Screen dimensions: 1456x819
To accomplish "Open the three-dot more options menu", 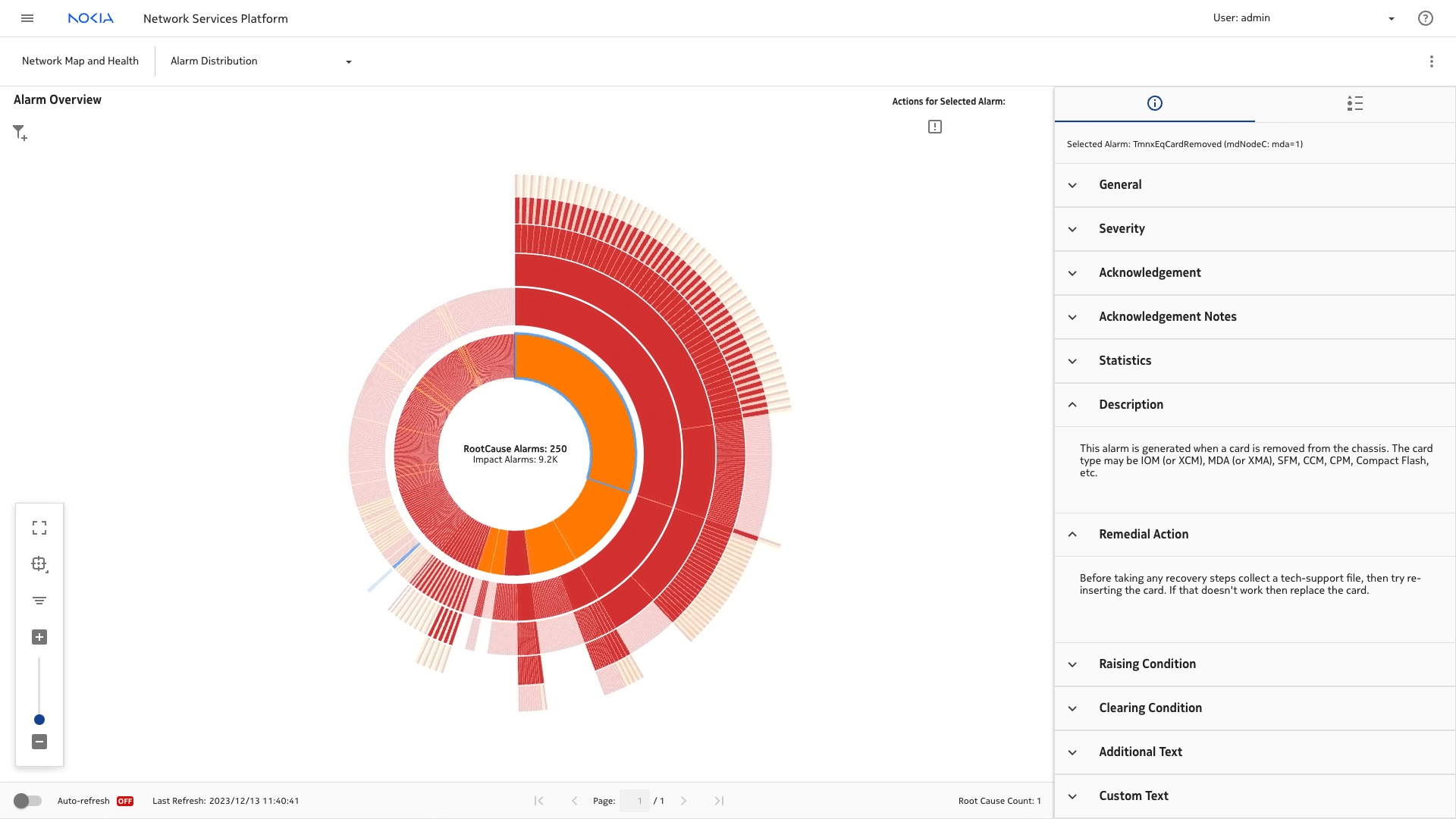I will [1431, 61].
